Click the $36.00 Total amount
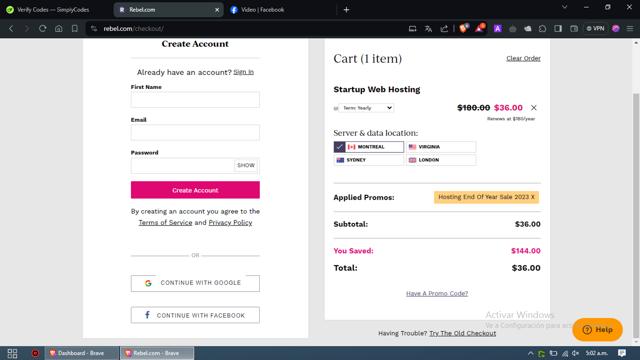This screenshot has height=360, width=640. (x=526, y=268)
